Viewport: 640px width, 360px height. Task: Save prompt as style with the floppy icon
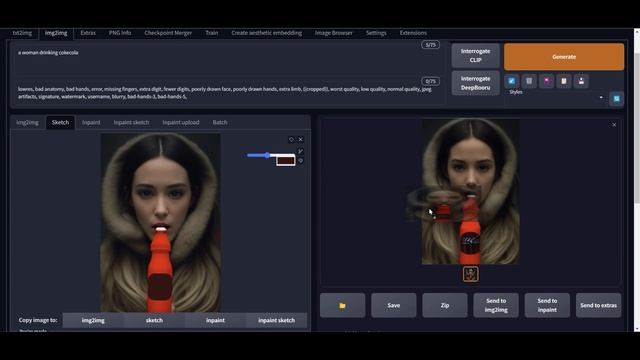click(x=581, y=81)
